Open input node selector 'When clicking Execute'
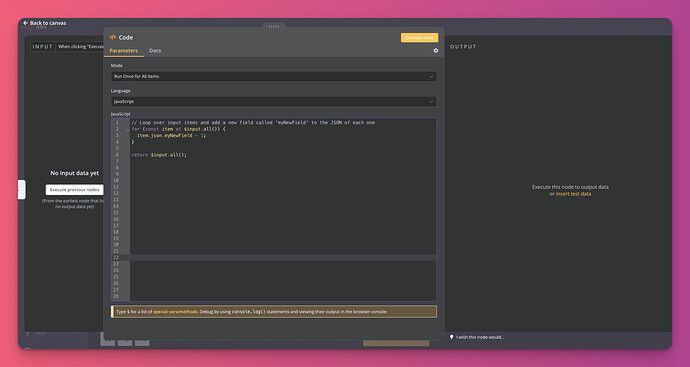 click(81, 47)
